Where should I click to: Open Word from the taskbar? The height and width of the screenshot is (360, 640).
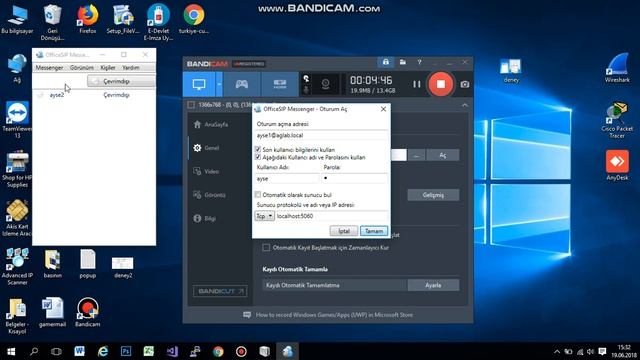click(x=80, y=351)
